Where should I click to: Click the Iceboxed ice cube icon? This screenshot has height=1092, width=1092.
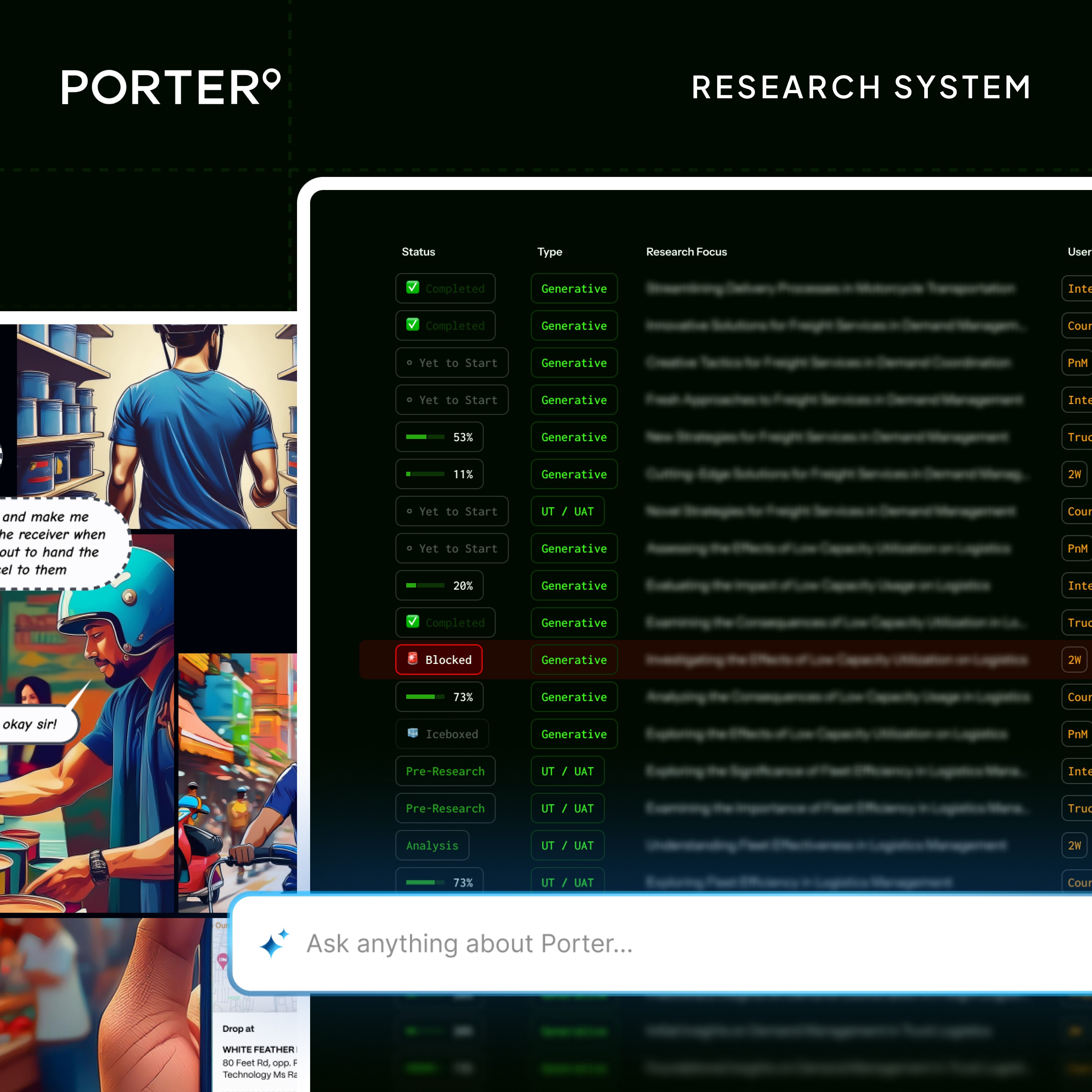[x=413, y=733]
